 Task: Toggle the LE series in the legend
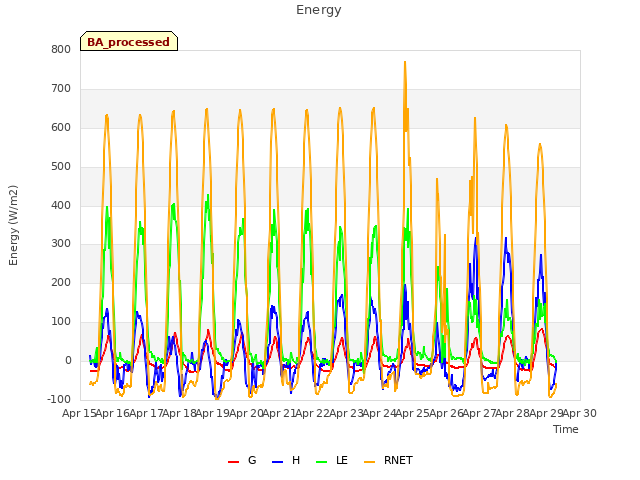332,460
